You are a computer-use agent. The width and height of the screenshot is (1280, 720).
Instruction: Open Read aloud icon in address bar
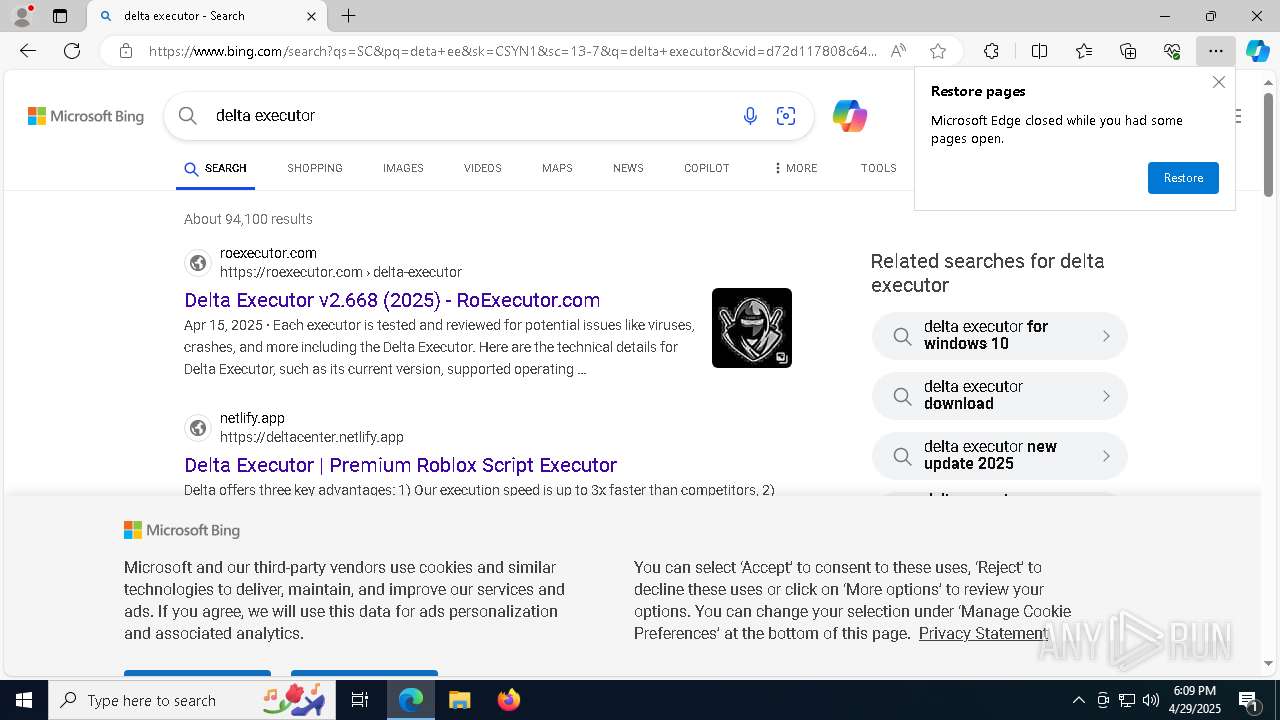click(898, 51)
